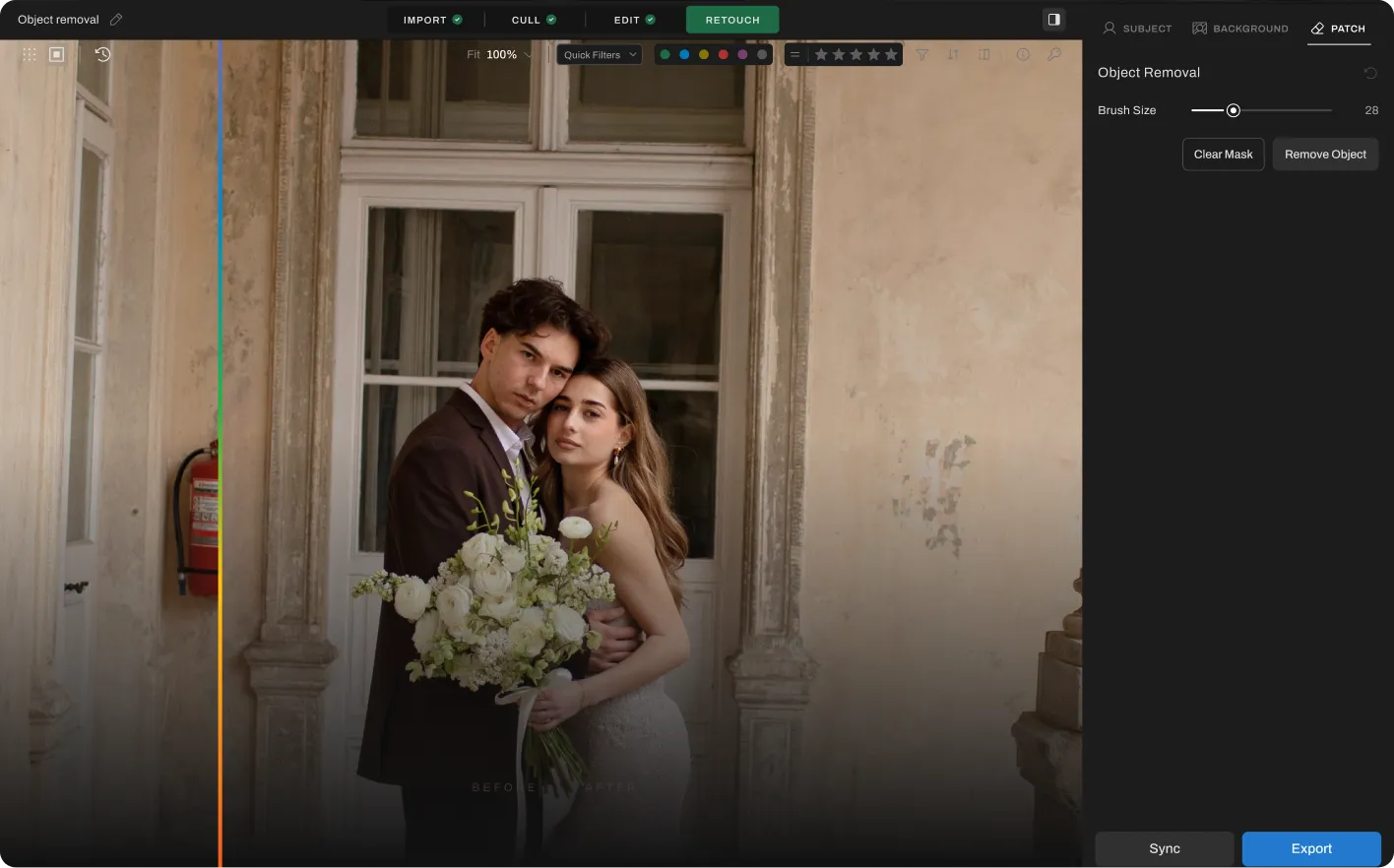1394x868 pixels.
Task: Open the Quick Filters dropdown
Action: click(600, 55)
